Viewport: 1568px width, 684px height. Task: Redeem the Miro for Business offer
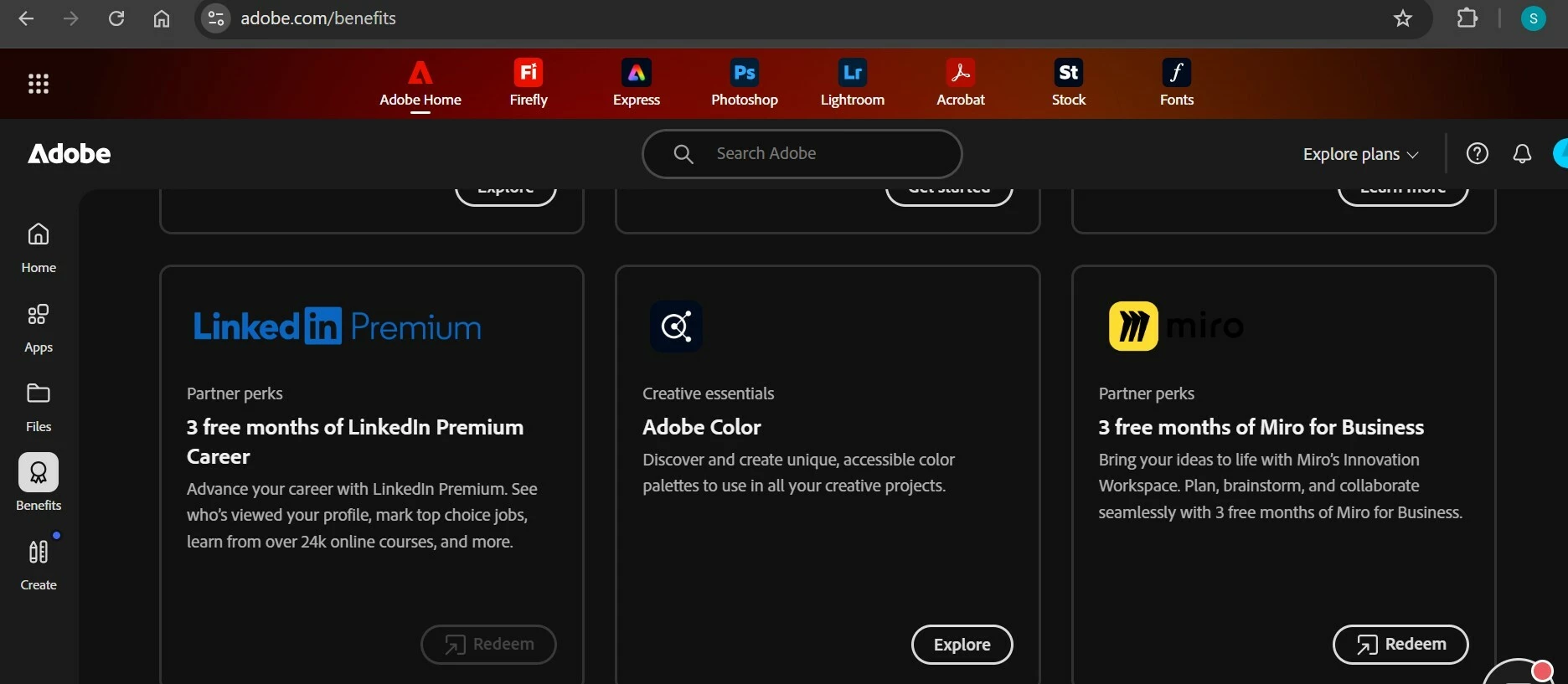[1400, 645]
